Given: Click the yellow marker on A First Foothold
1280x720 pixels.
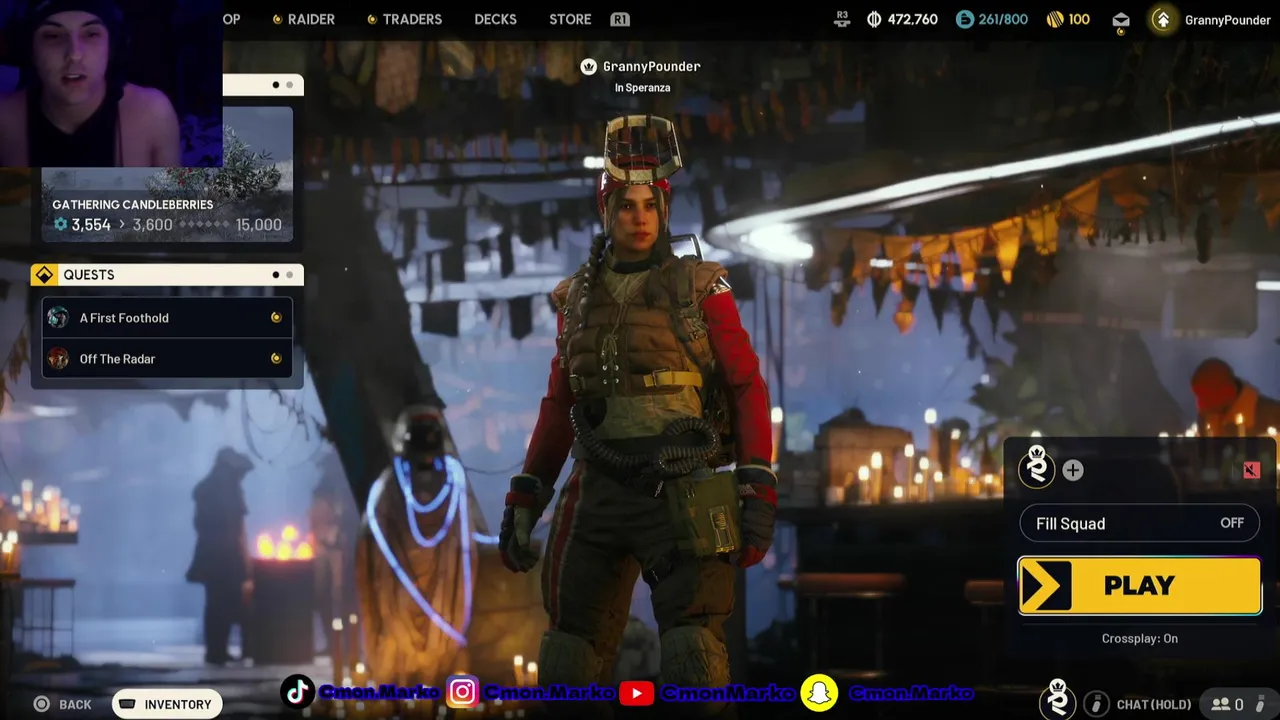Looking at the screenshot, I should (276, 318).
